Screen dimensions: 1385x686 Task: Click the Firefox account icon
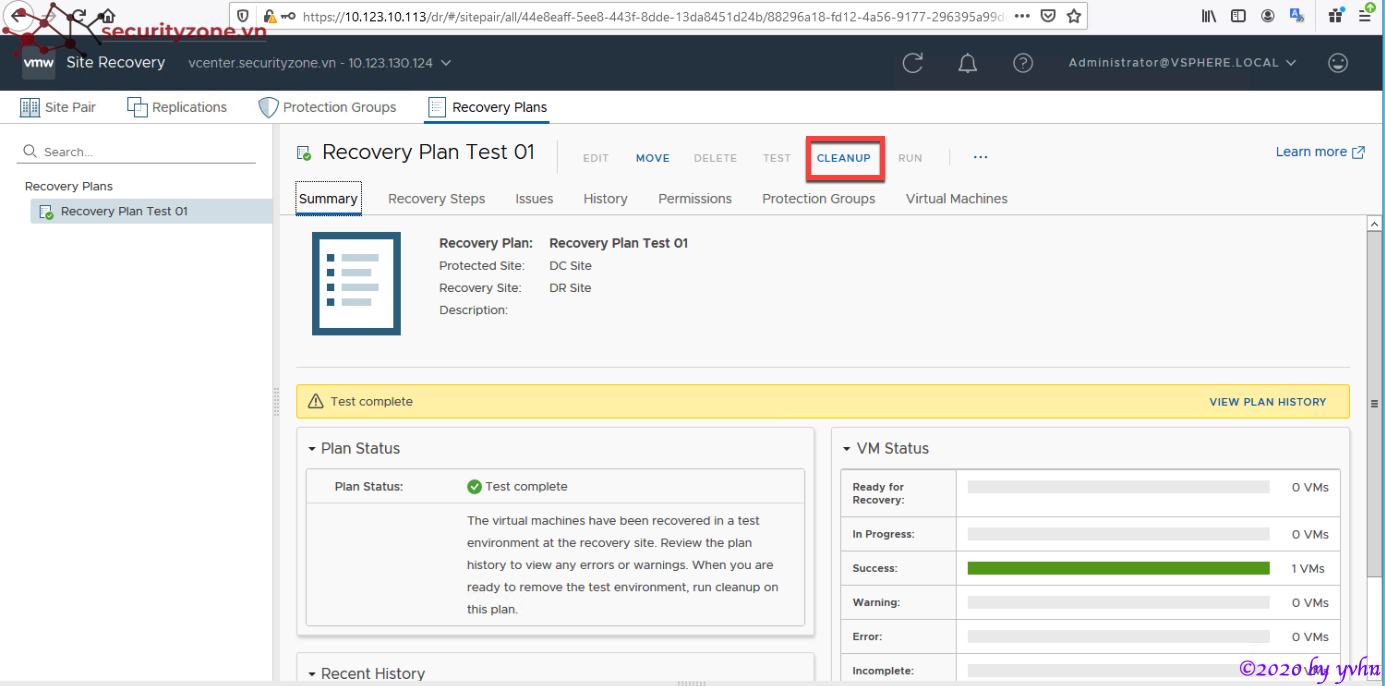click(1268, 16)
